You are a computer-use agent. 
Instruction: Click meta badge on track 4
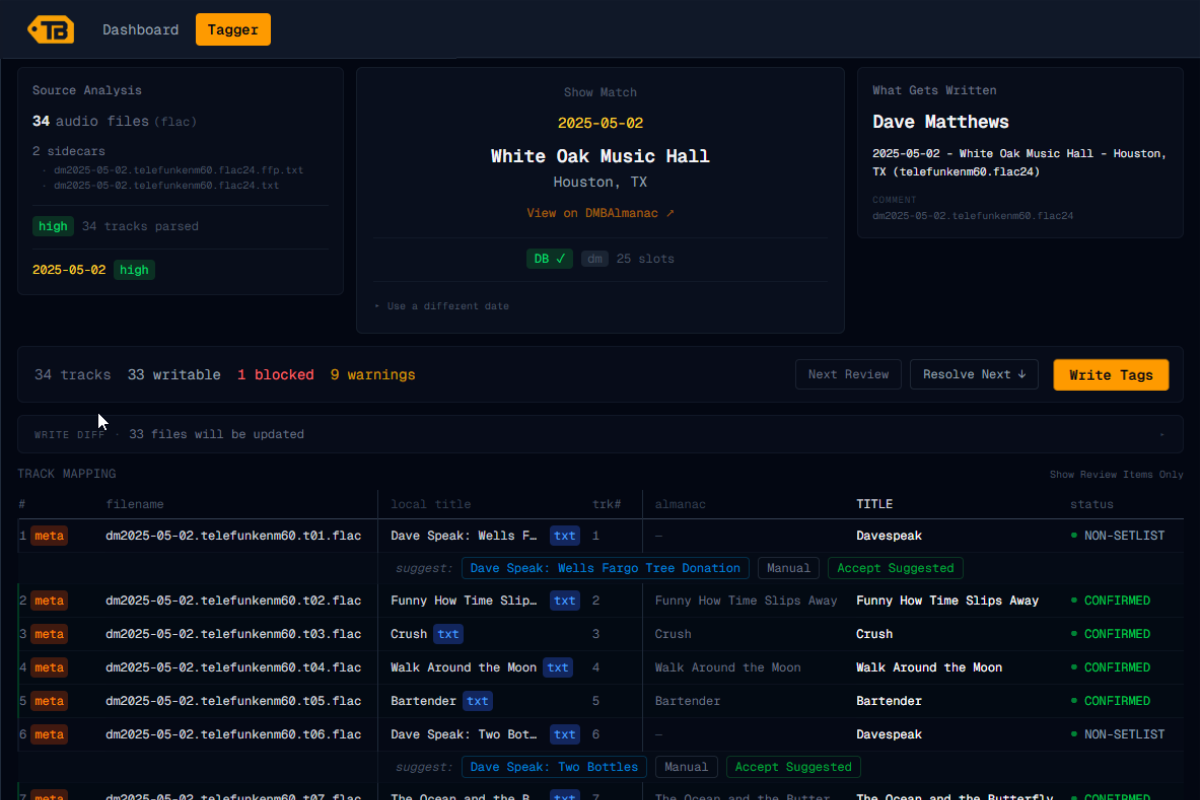49,668
